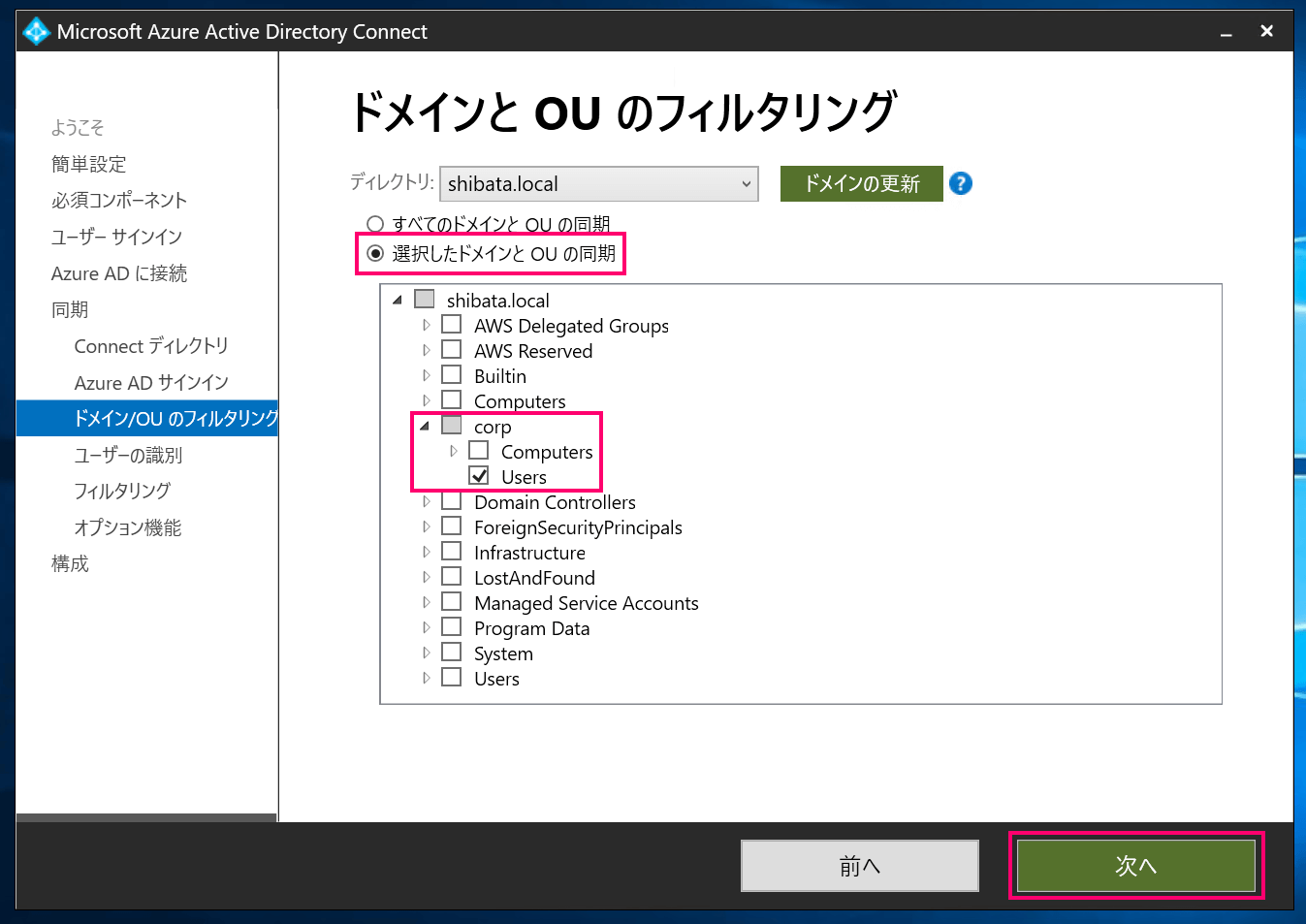Close the Azure AD Connect window
The width and height of the screenshot is (1306, 924).
point(1266,31)
